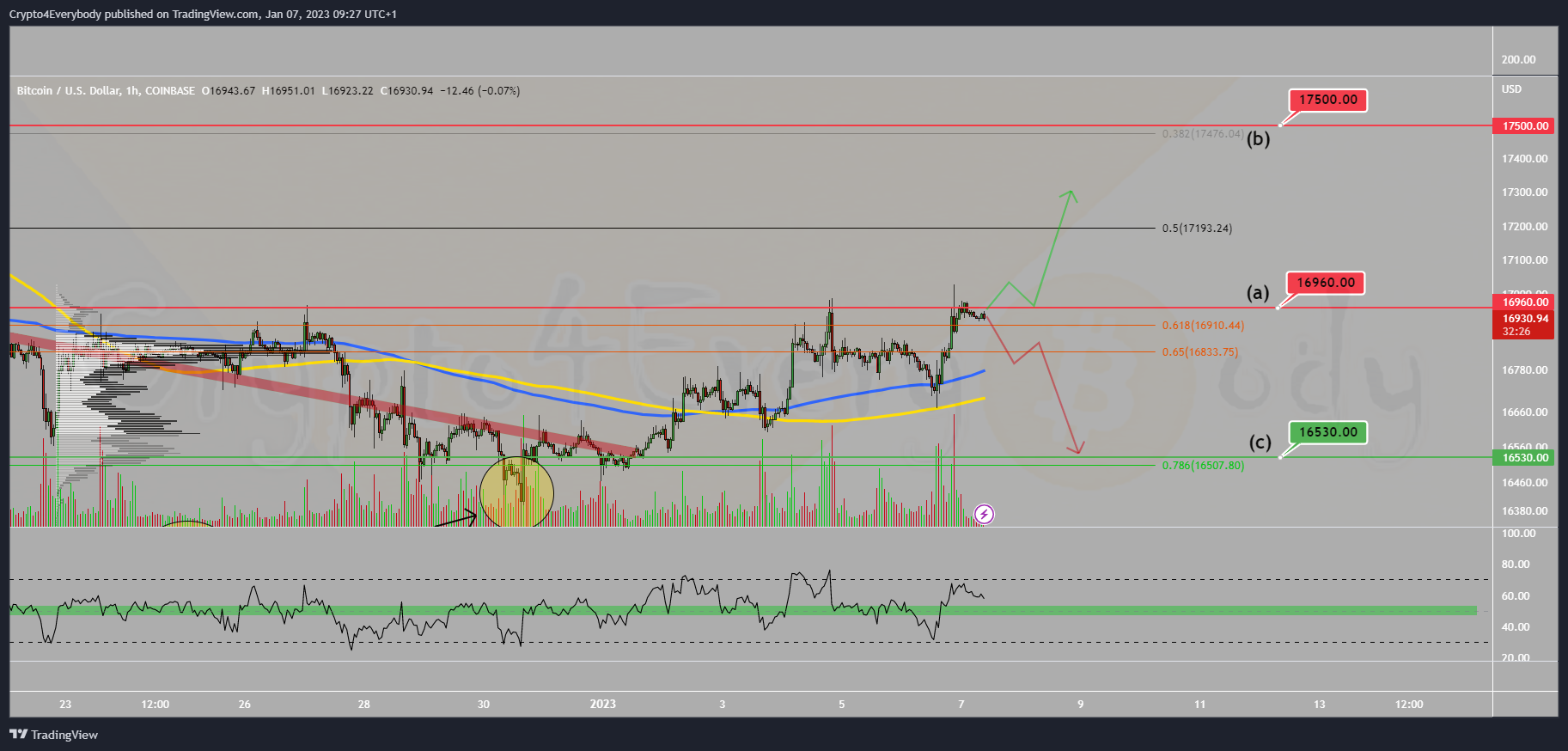
Task: Click the 12:00 label following date 13
Action: click(x=1409, y=705)
